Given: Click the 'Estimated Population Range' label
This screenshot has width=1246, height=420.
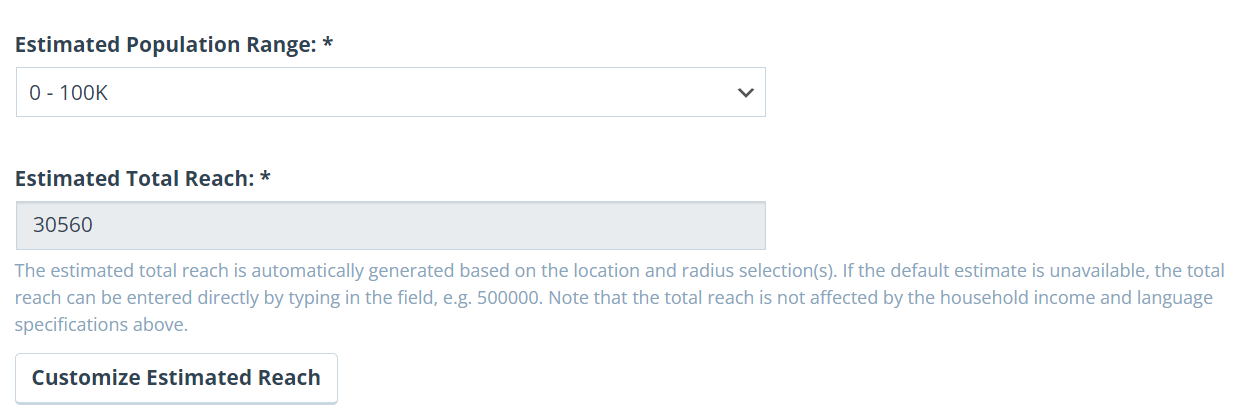Looking at the screenshot, I should [165, 45].
